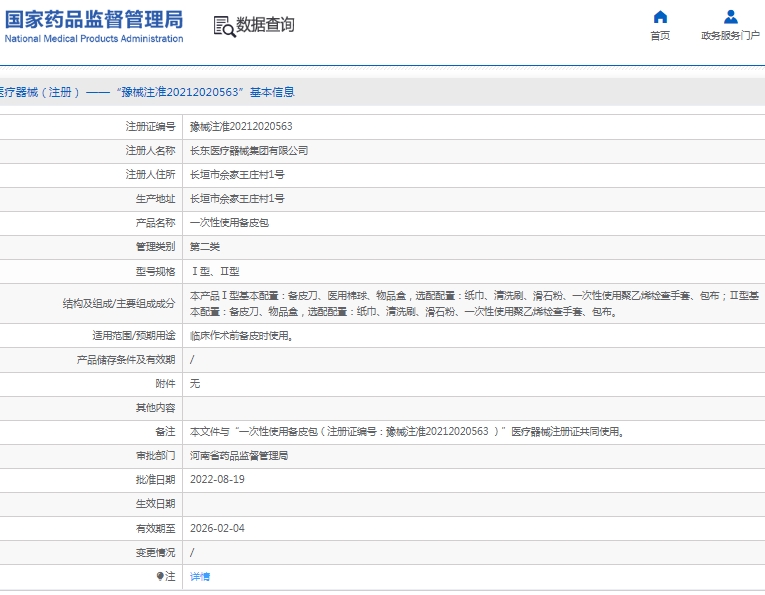Click the 政务服务门户 label text

(730, 36)
